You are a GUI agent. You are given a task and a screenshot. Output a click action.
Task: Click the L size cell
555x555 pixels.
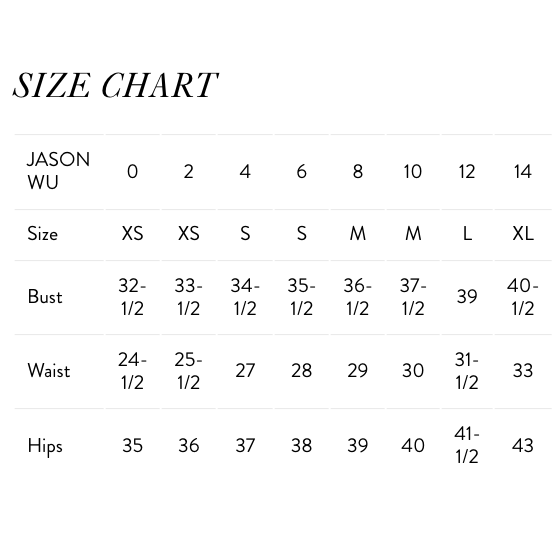[467, 234]
